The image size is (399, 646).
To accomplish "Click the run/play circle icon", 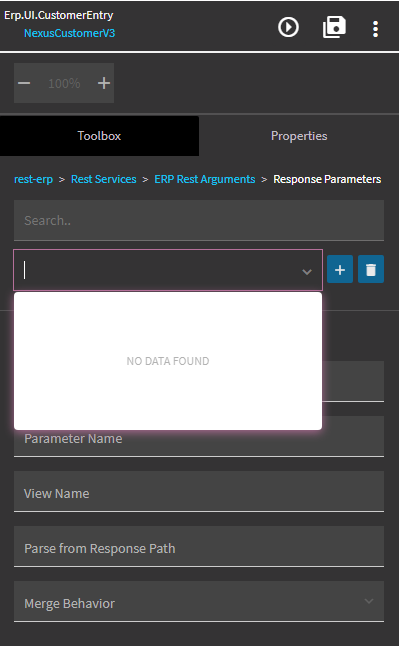I will click(288, 28).
